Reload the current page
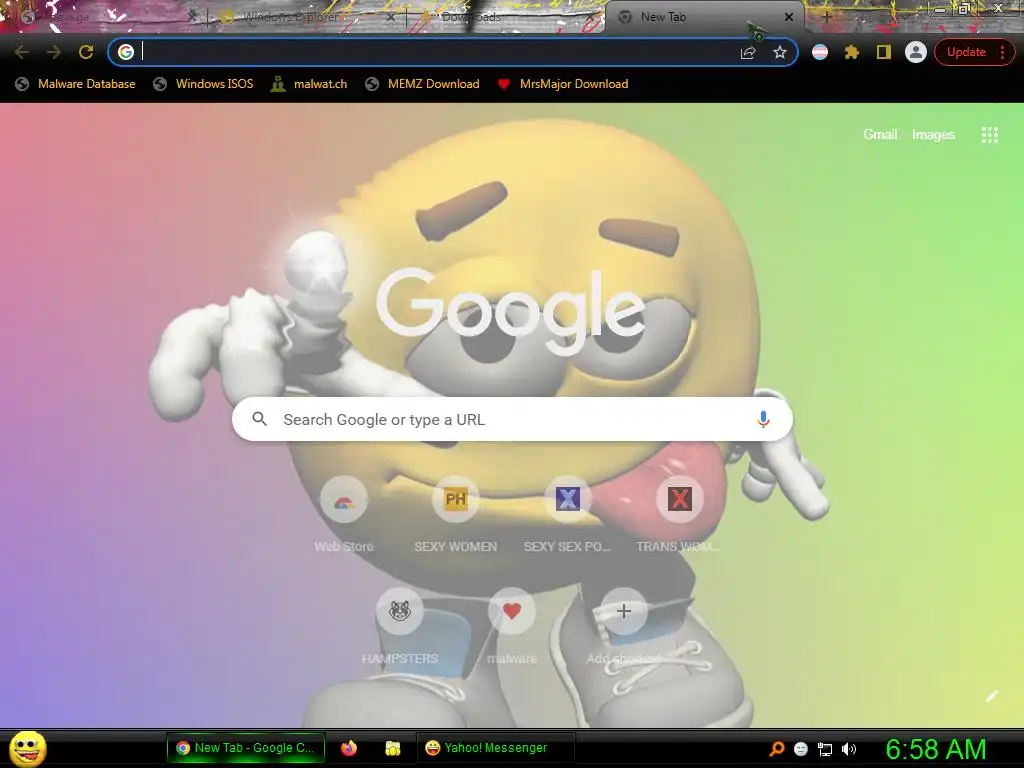The height and width of the screenshot is (768, 1024). point(86,52)
